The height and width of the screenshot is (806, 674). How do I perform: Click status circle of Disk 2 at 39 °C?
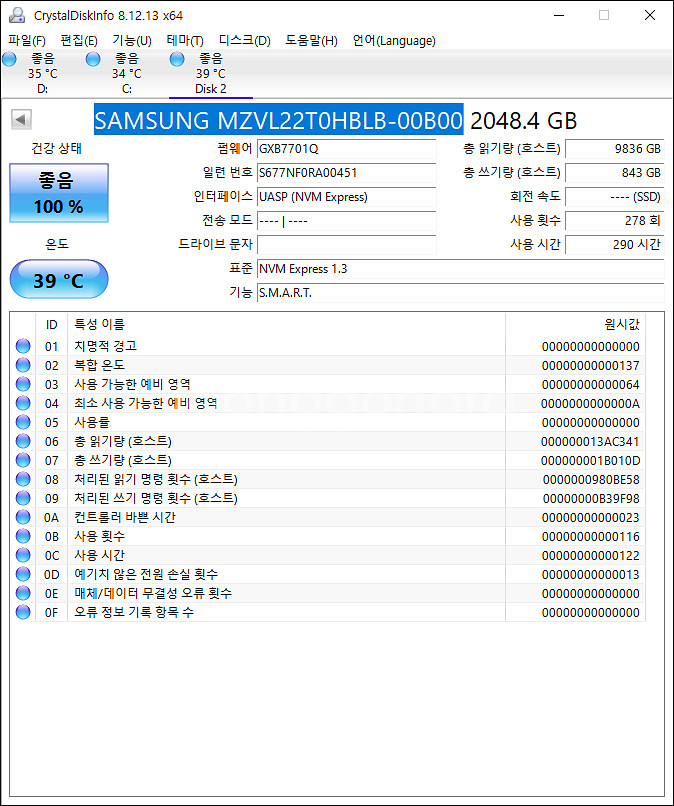pyautogui.click(x=177, y=60)
